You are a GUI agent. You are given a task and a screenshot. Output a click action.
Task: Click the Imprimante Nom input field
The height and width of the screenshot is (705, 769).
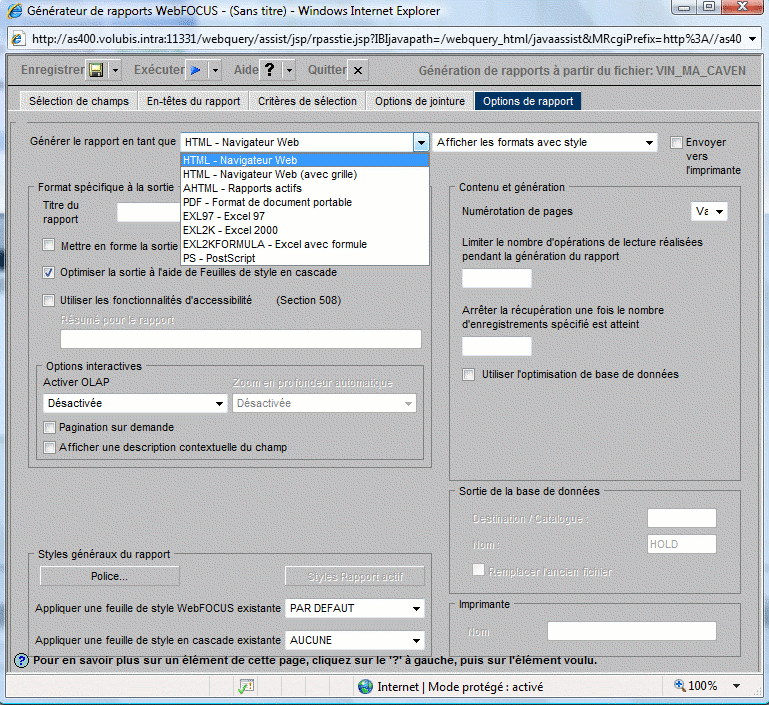coord(632,631)
